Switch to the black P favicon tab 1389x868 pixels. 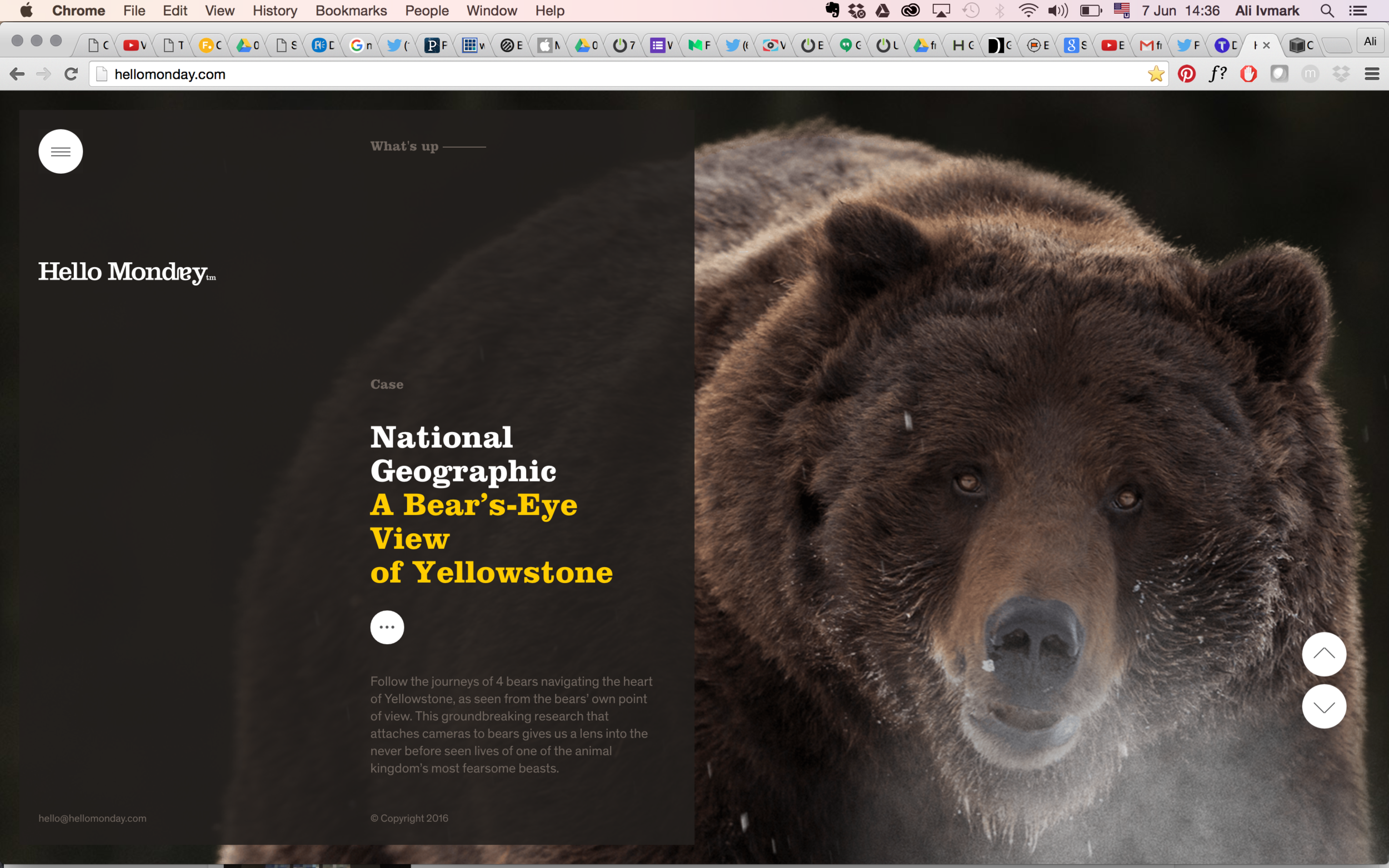pyautogui.click(x=436, y=46)
